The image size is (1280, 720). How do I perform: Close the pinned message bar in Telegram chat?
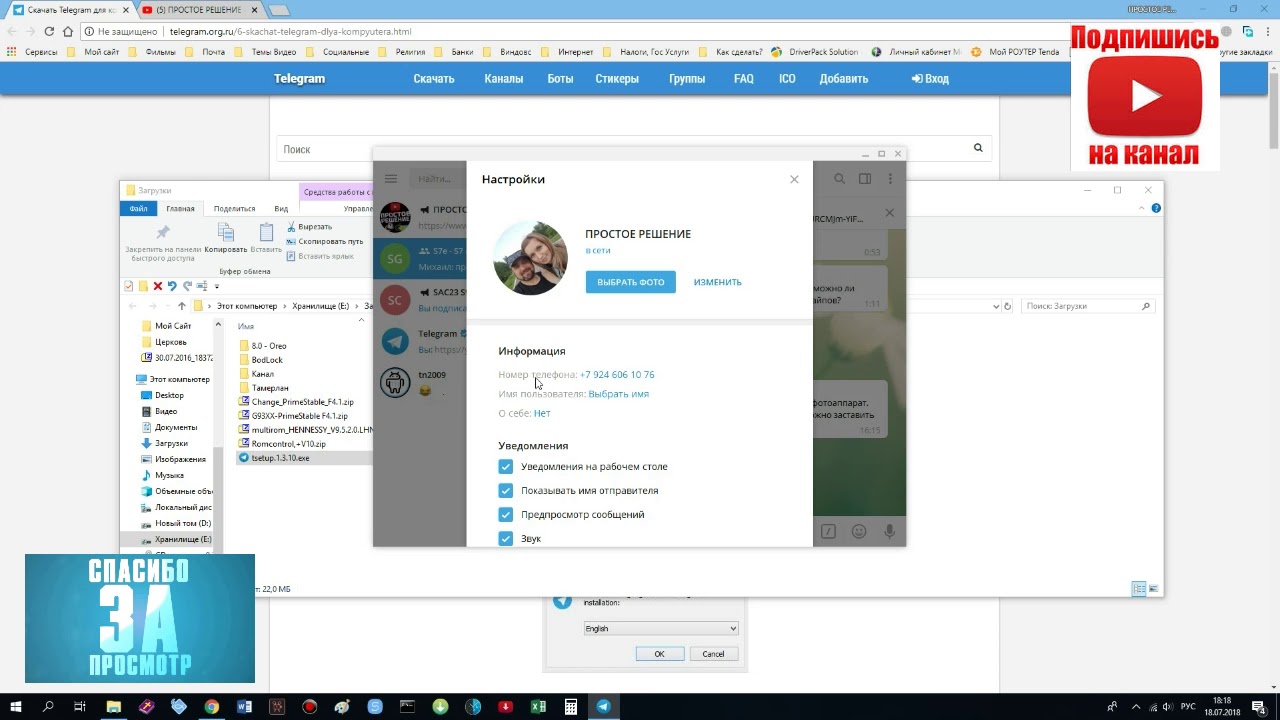point(889,213)
